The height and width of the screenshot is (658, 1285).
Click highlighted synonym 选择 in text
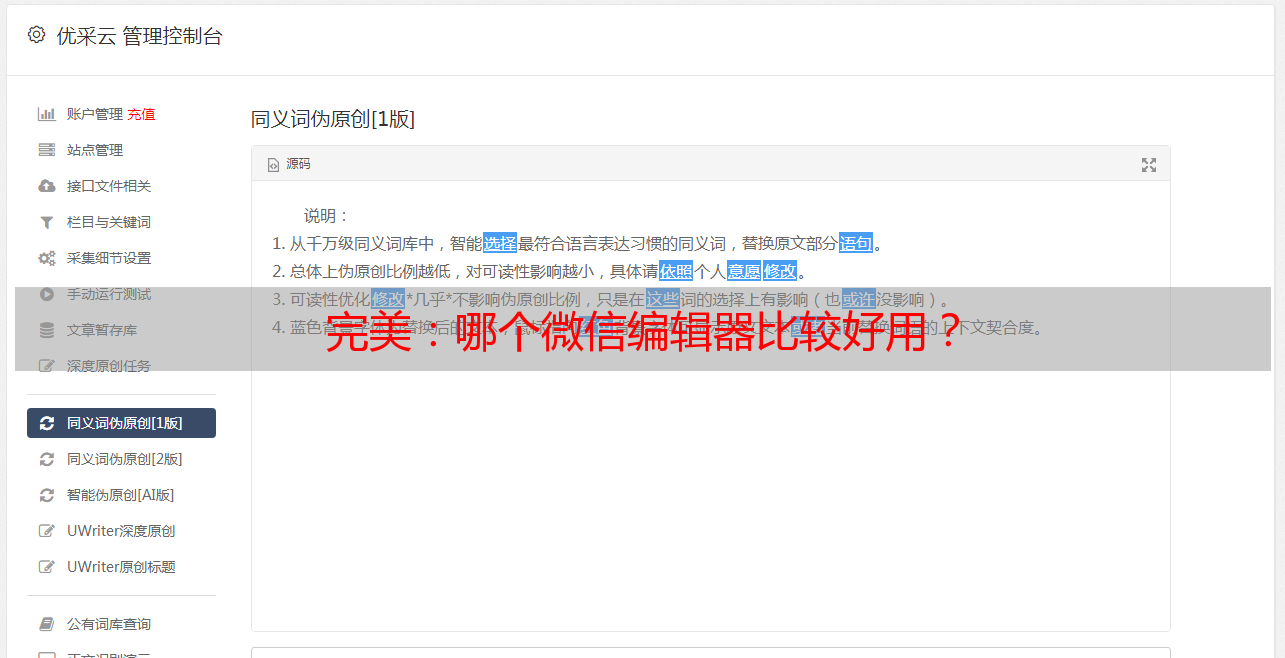[x=500, y=243]
